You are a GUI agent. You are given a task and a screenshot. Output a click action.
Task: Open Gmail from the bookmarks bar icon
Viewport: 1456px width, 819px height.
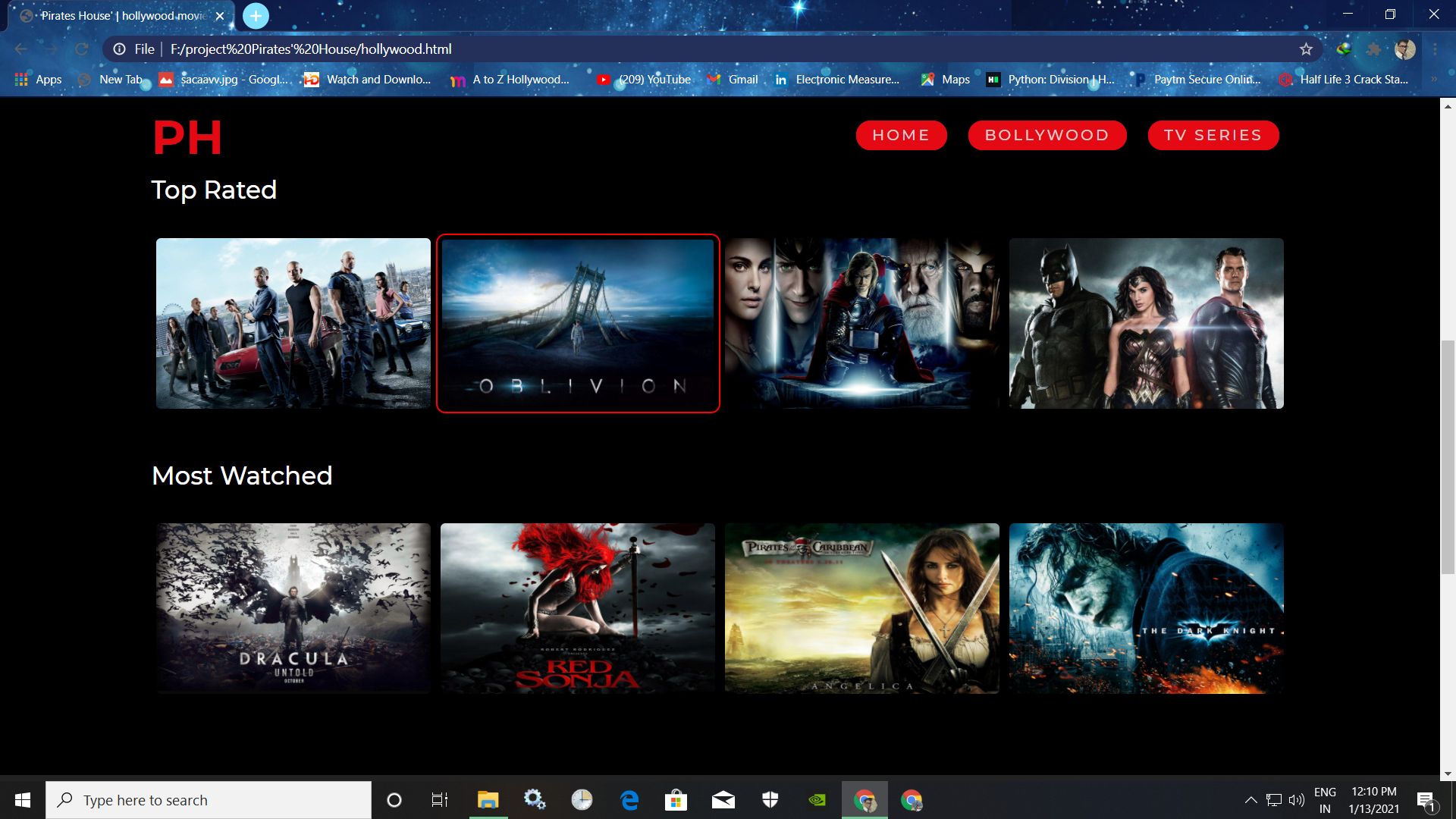click(x=714, y=79)
